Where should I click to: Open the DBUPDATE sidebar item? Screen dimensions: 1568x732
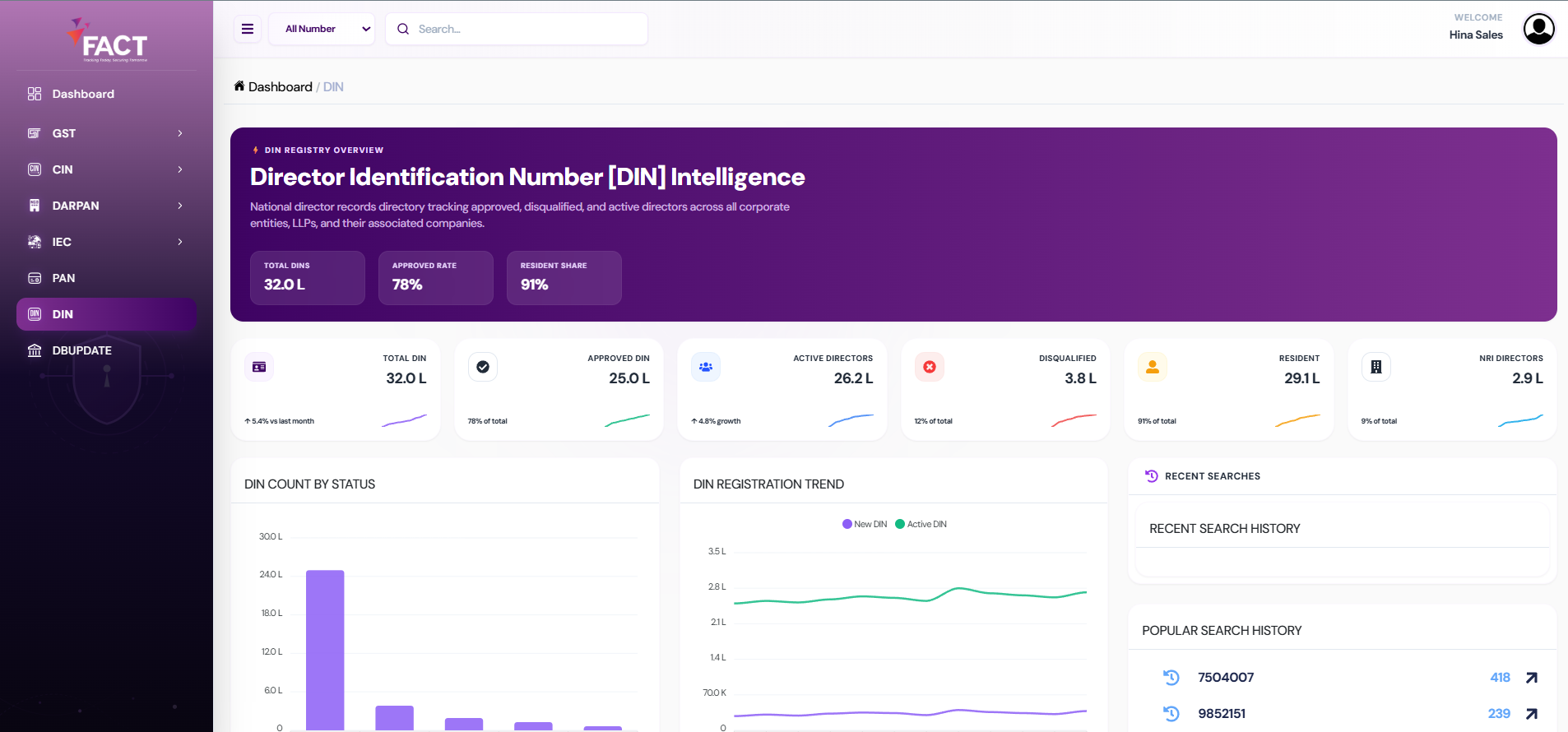point(106,350)
